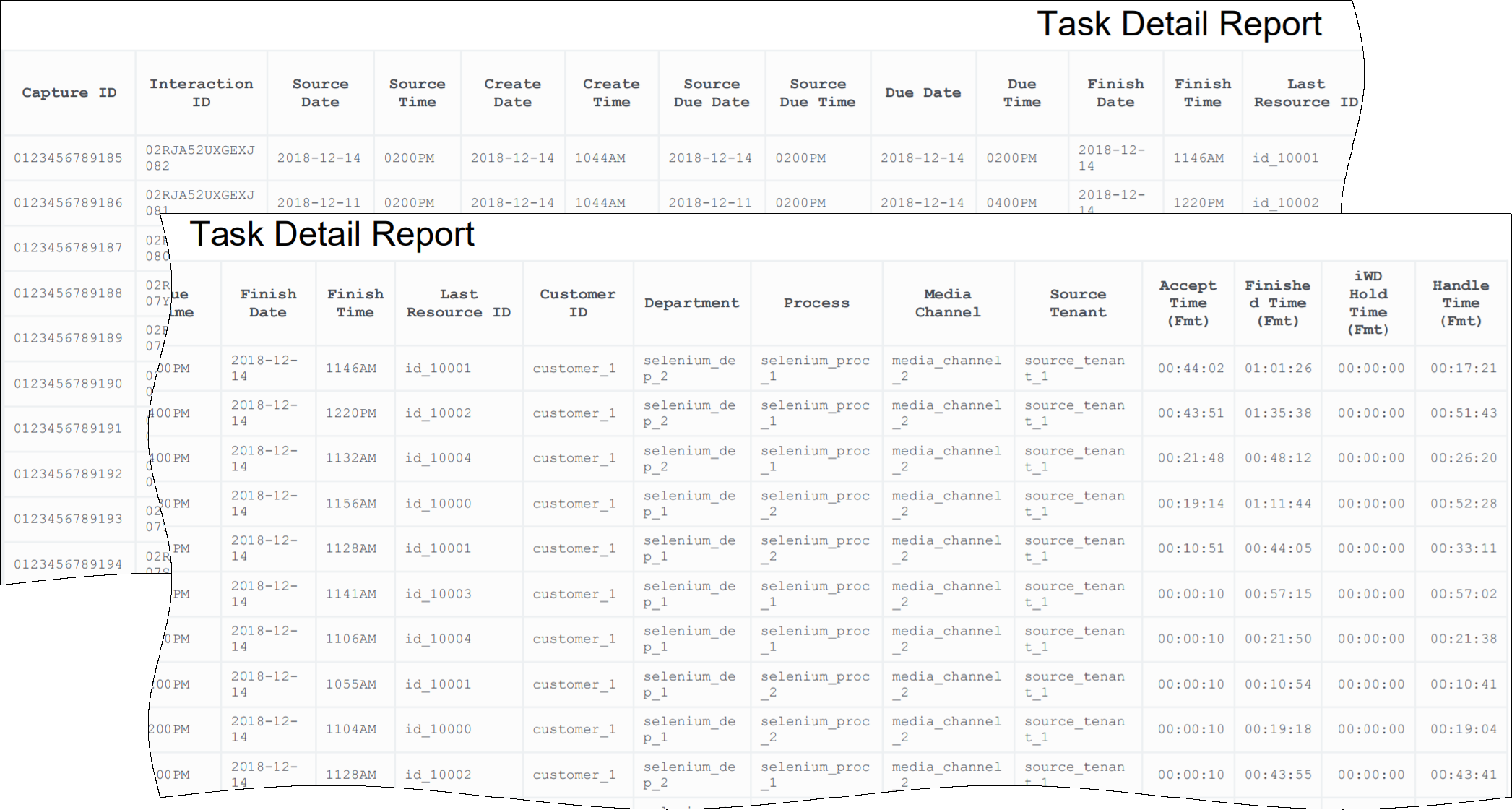Click the Interaction ID column header
The width and height of the screenshot is (1512, 810).
201,92
